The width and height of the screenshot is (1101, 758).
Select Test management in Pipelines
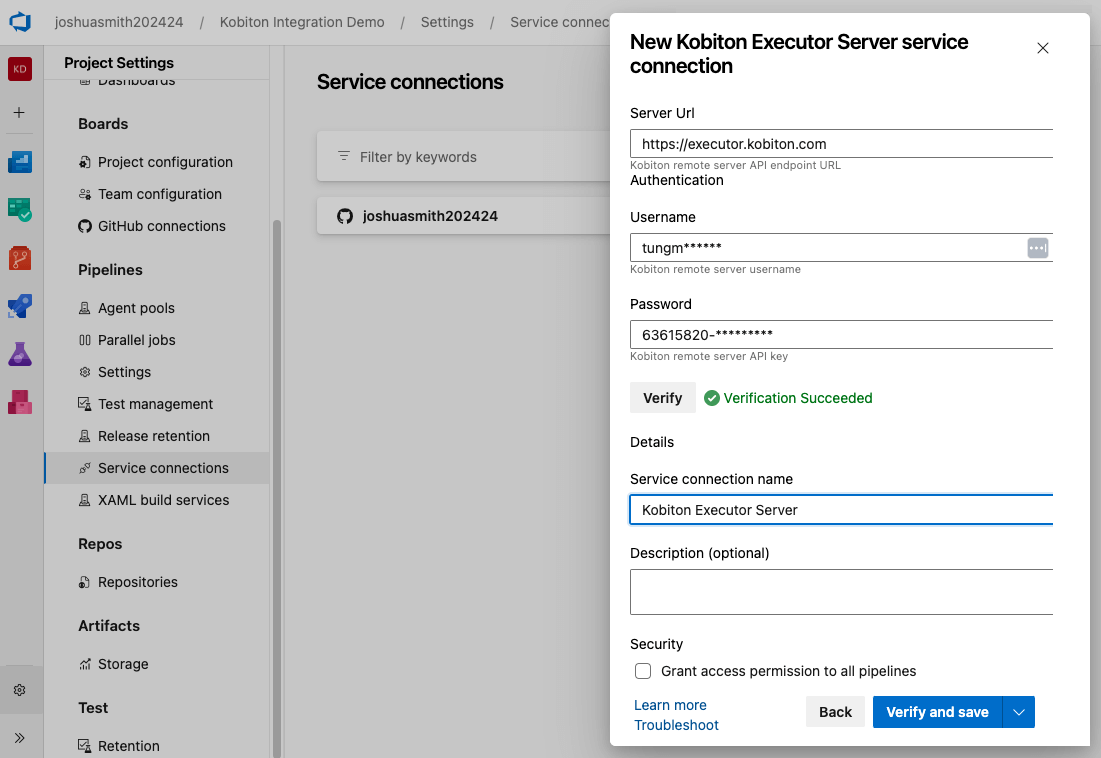point(157,404)
